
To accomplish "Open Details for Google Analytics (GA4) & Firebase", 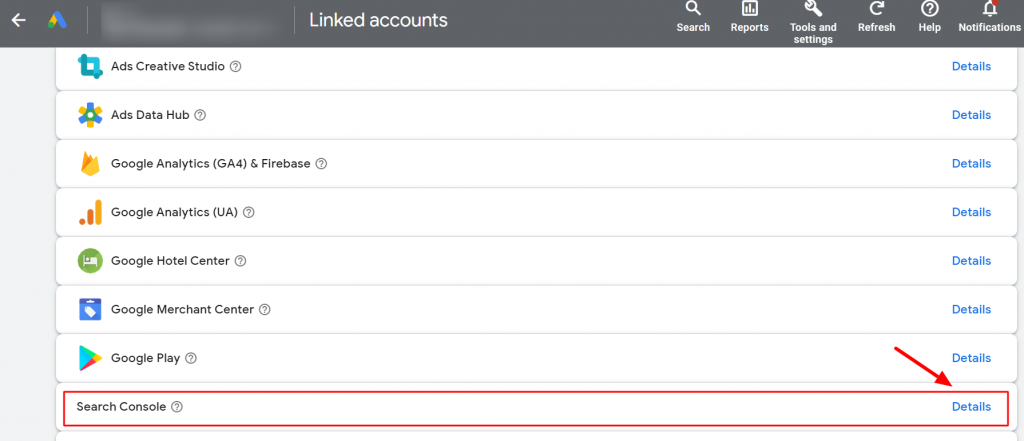I will (x=971, y=163).
